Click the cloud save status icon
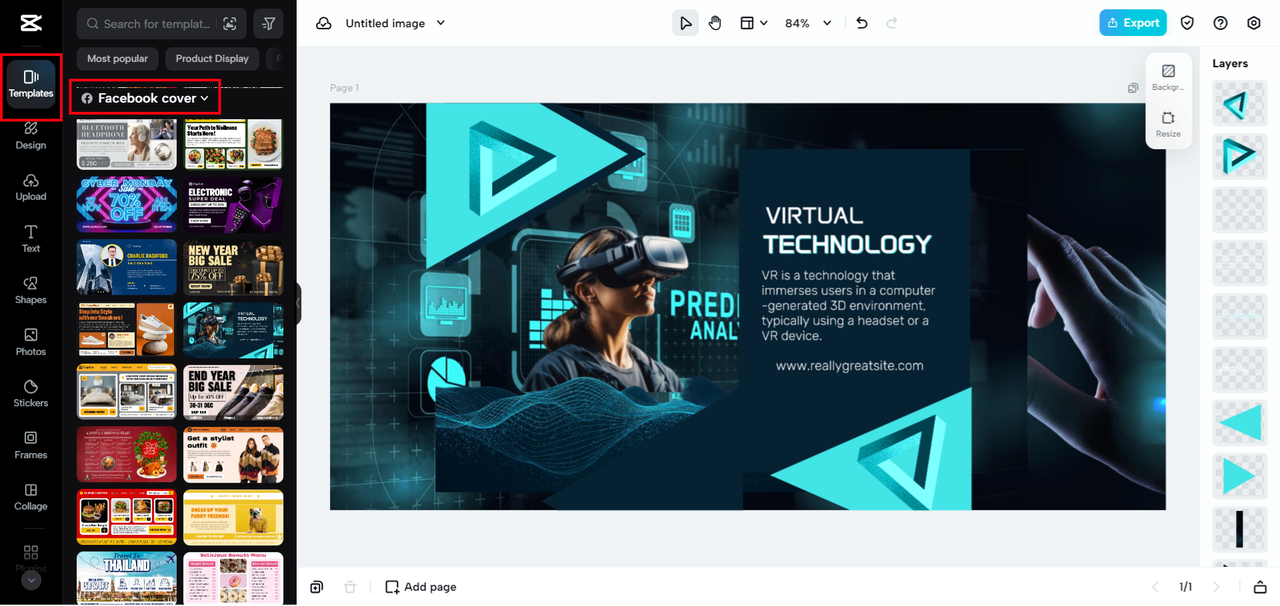The image size is (1280, 606). point(324,23)
